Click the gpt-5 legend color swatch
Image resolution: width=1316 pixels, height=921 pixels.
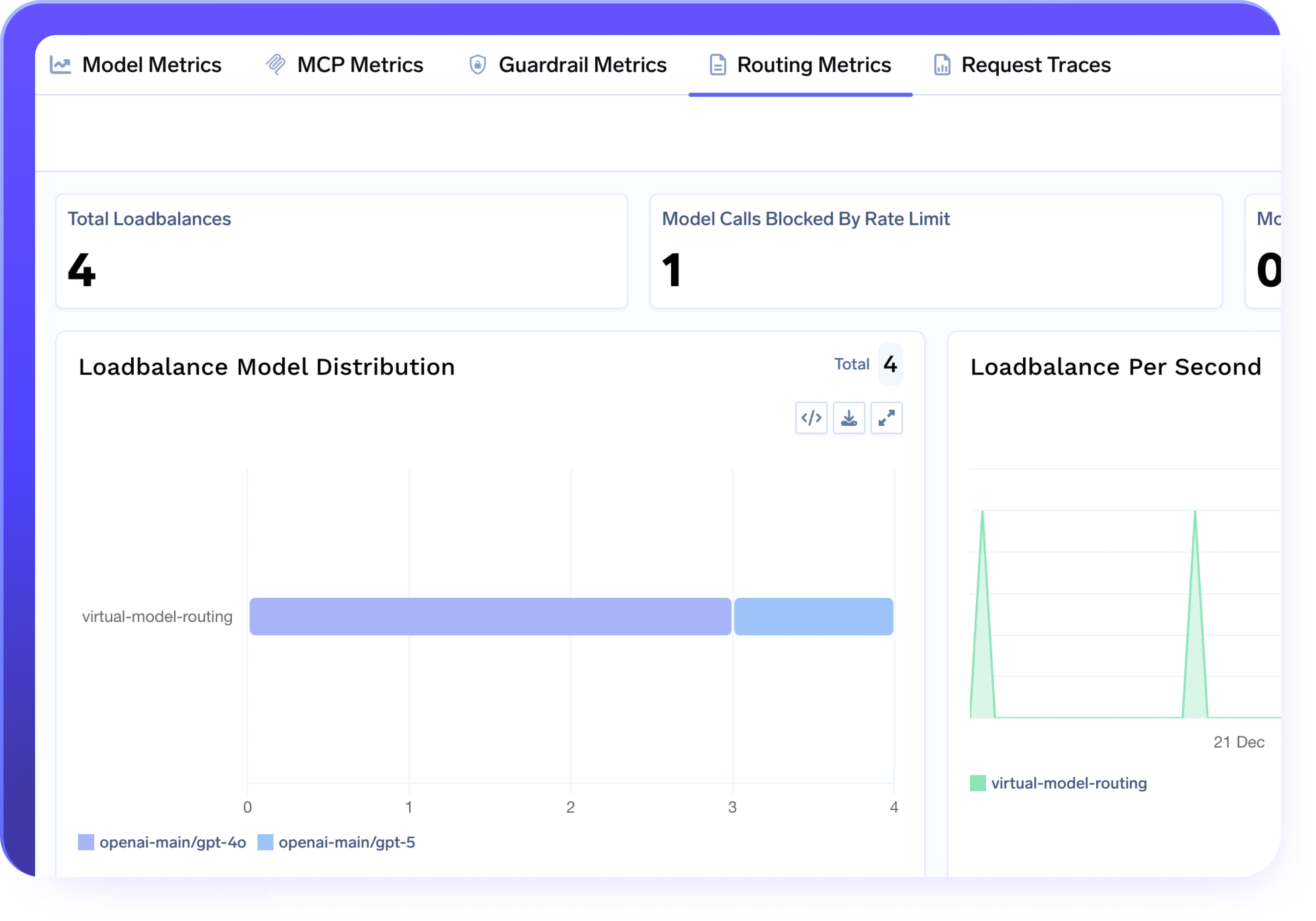pyautogui.click(x=265, y=842)
